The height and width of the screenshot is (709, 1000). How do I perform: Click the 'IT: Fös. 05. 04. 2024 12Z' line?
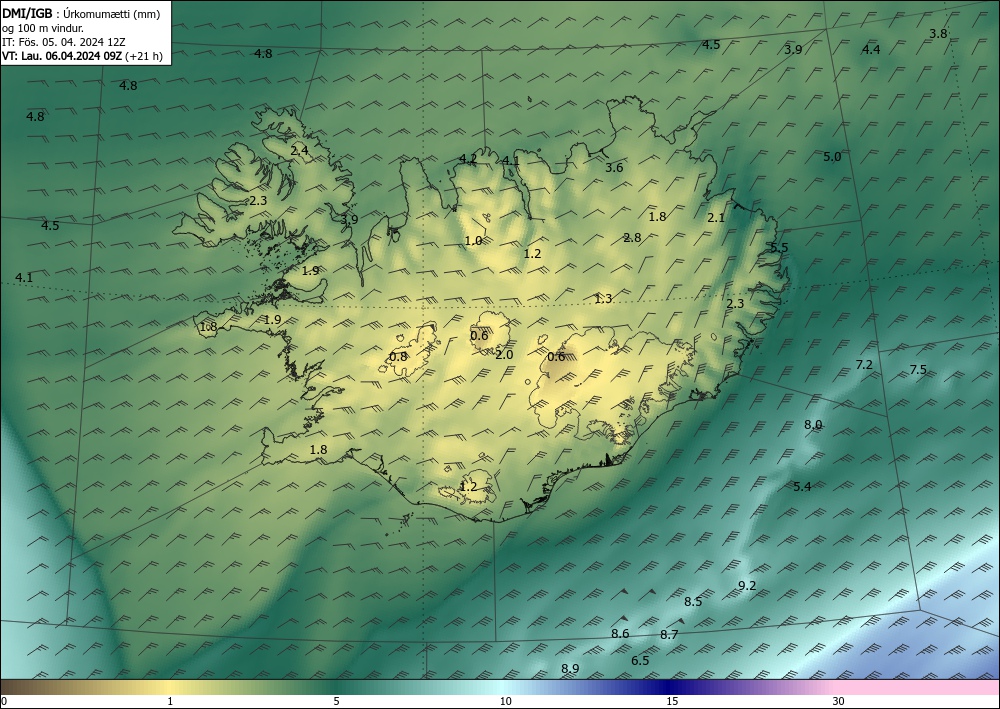pyautogui.click(x=64, y=42)
